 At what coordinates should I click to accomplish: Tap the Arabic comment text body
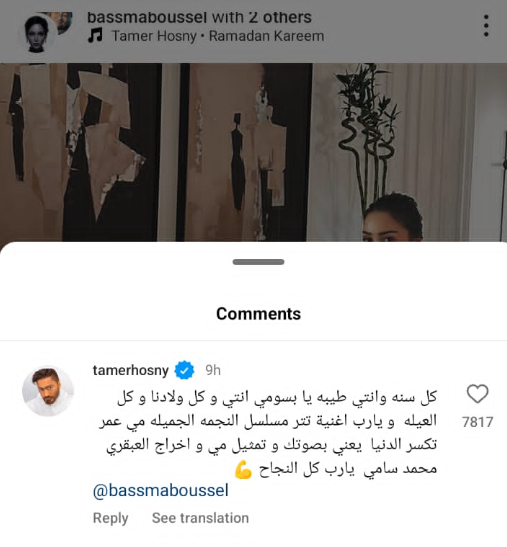click(x=268, y=433)
